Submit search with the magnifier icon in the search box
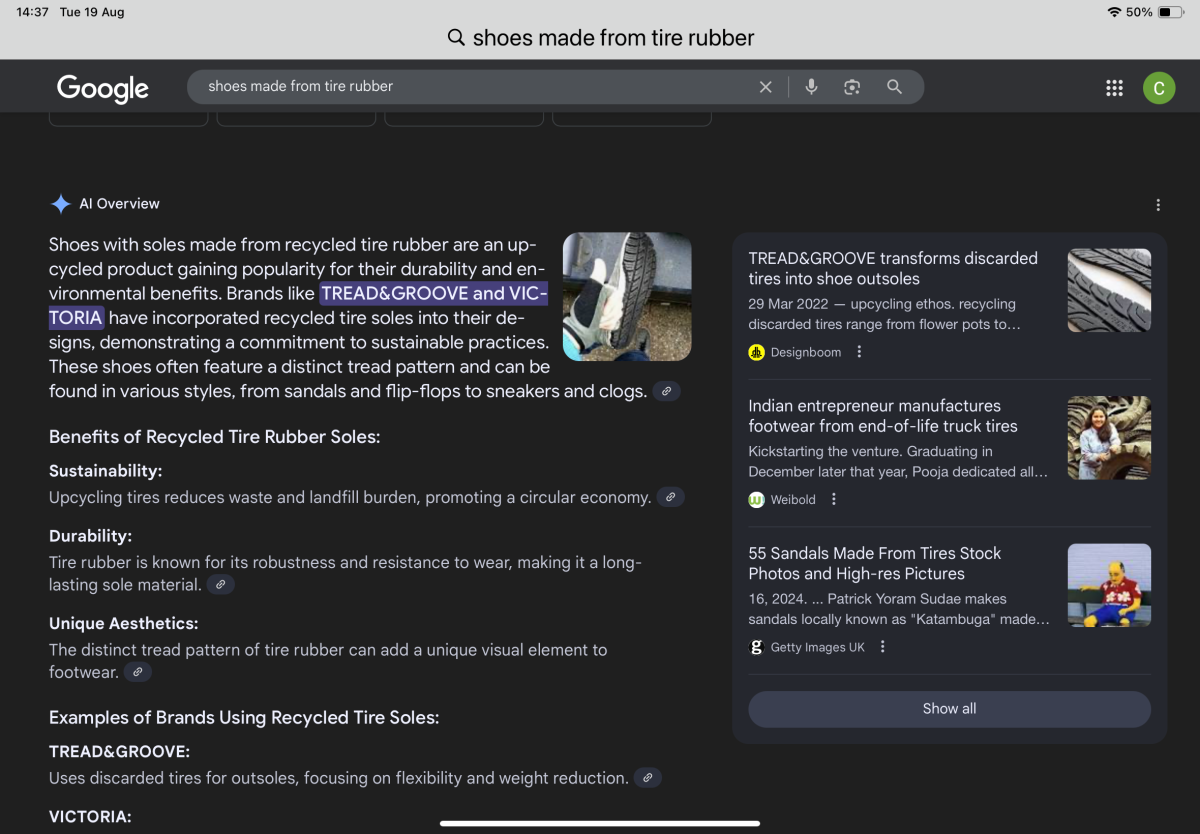 click(895, 87)
